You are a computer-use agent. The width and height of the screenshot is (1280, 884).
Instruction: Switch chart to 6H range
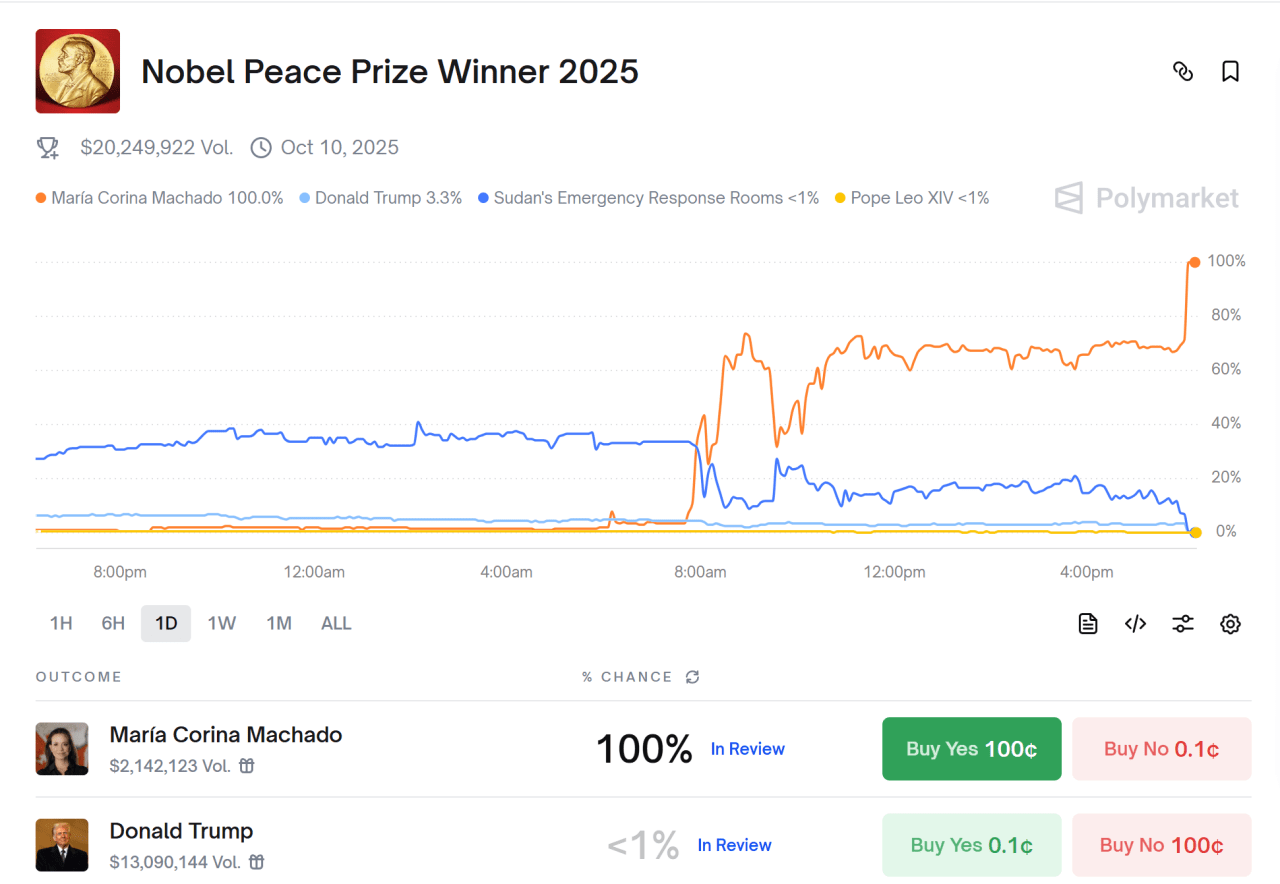(x=113, y=624)
